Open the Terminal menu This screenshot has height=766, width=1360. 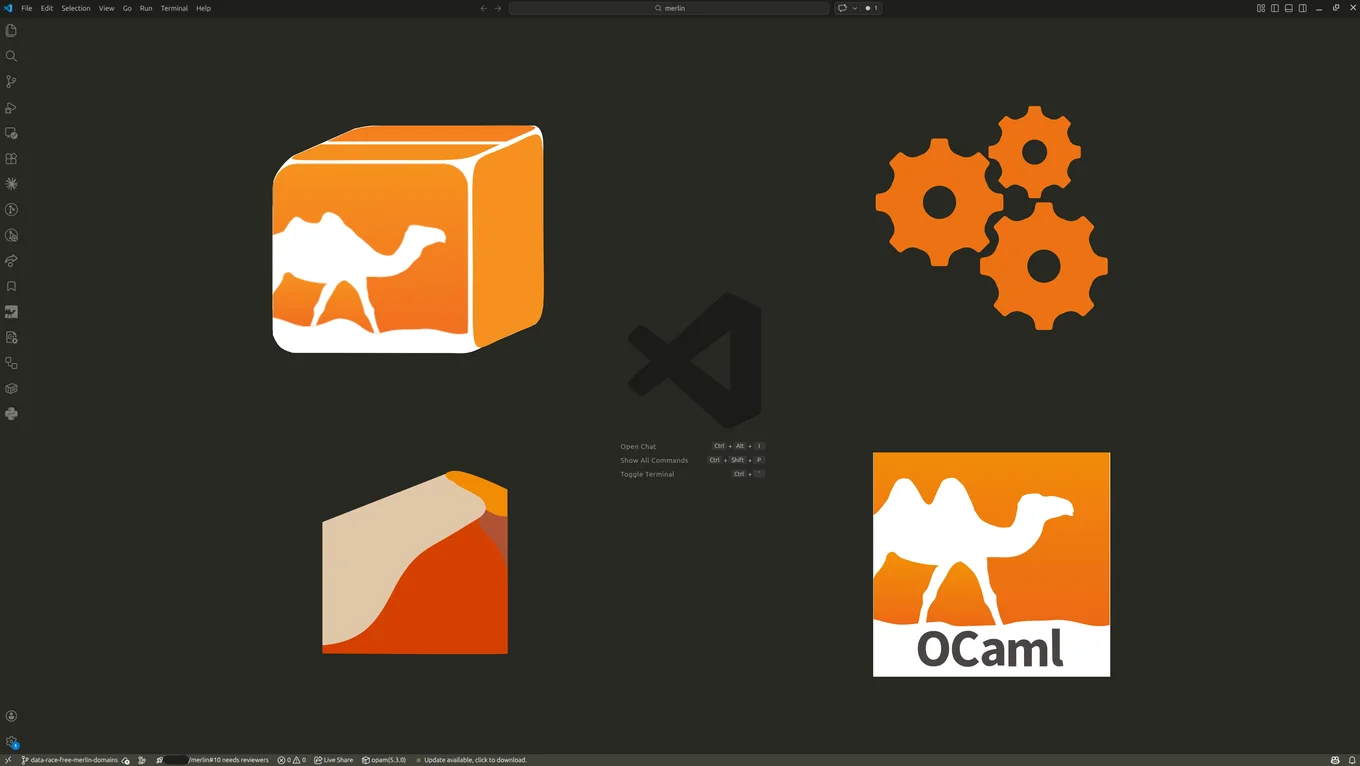click(174, 8)
